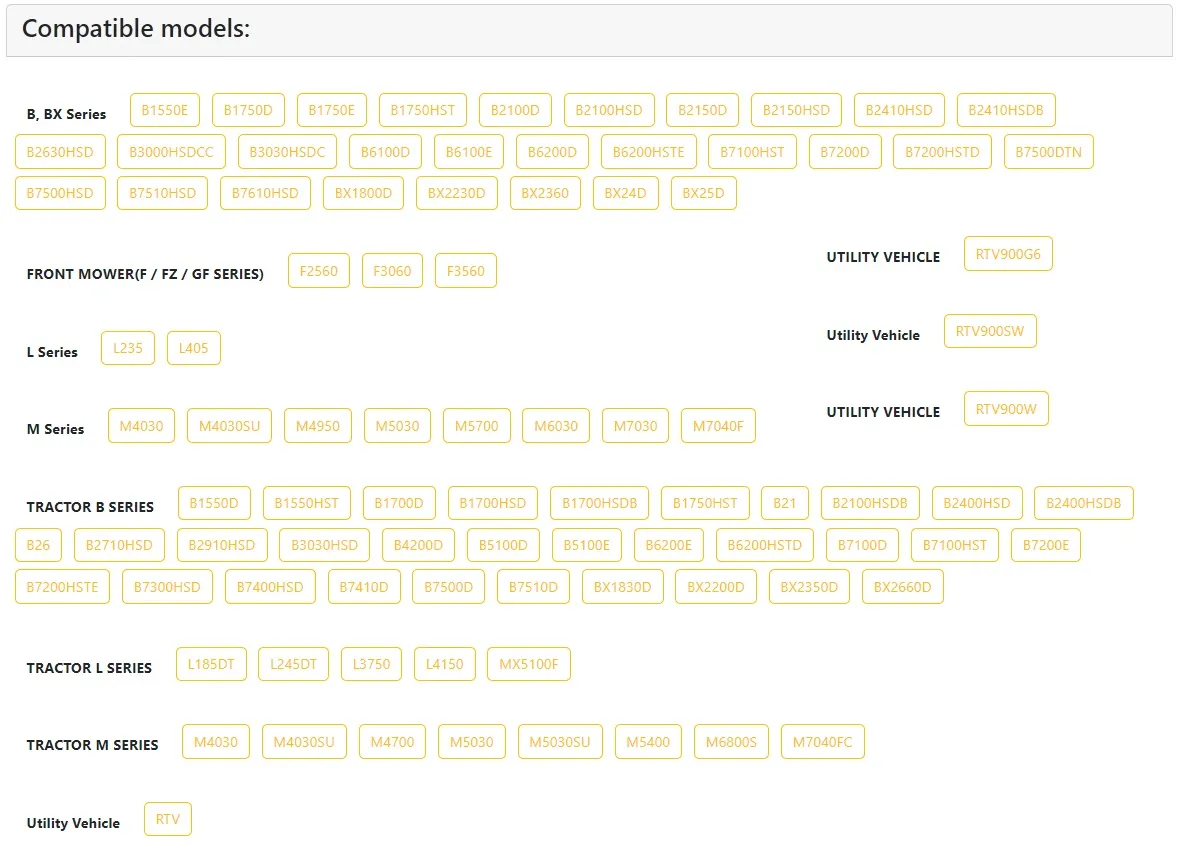1178x867 pixels.
Task: Open the BX25D model link
Action: (703, 193)
